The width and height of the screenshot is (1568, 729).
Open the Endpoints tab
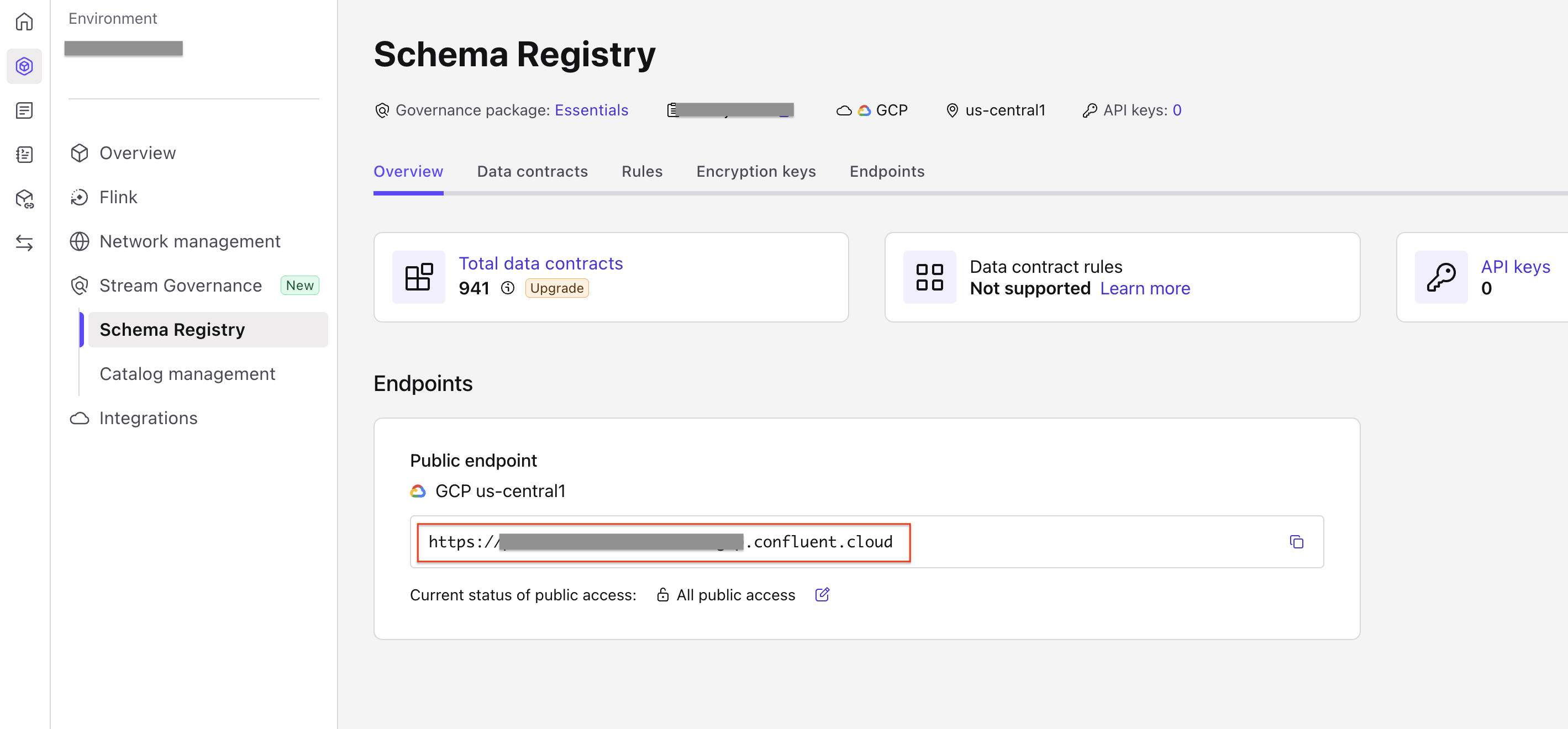point(887,172)
